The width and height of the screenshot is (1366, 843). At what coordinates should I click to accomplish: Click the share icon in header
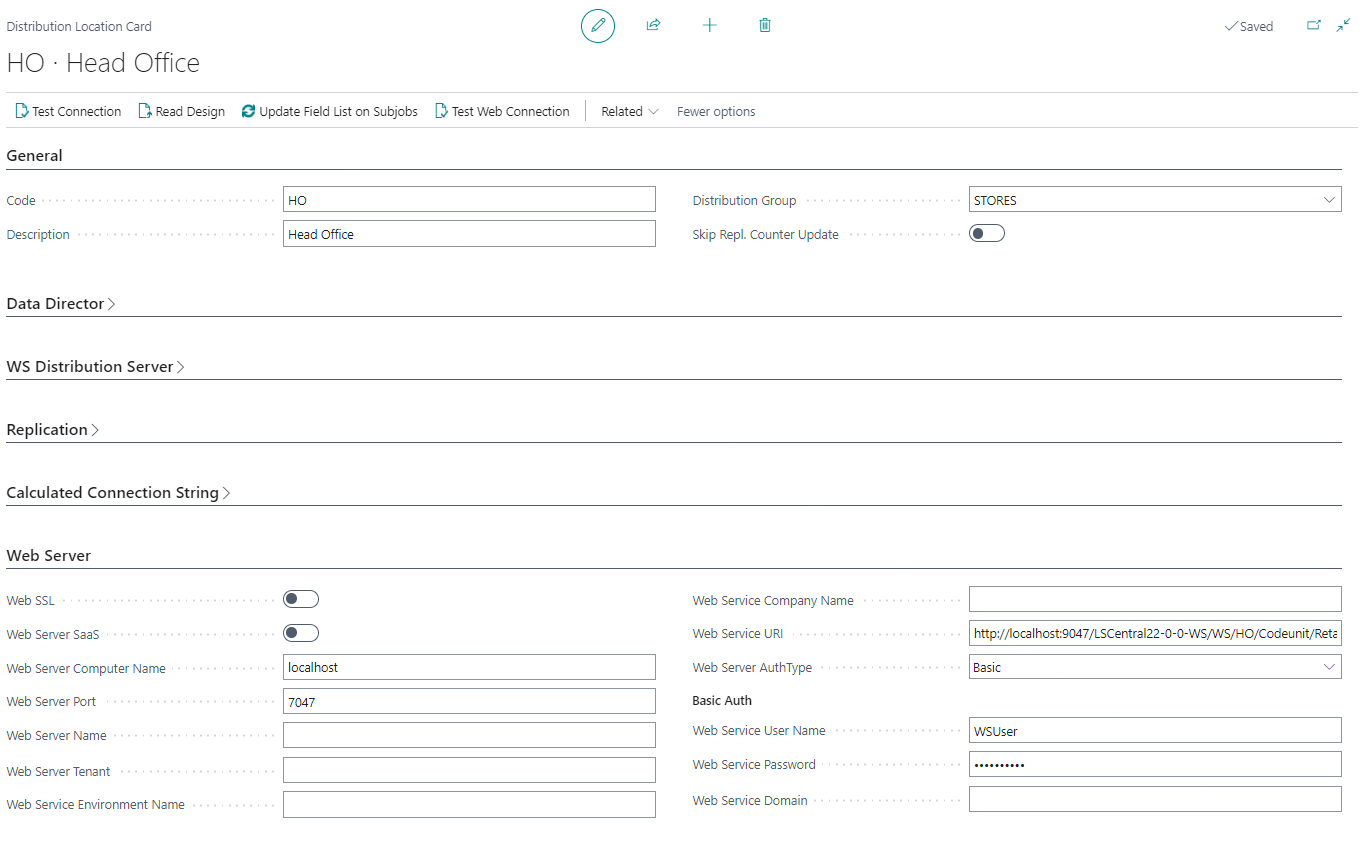pos(653,25)
